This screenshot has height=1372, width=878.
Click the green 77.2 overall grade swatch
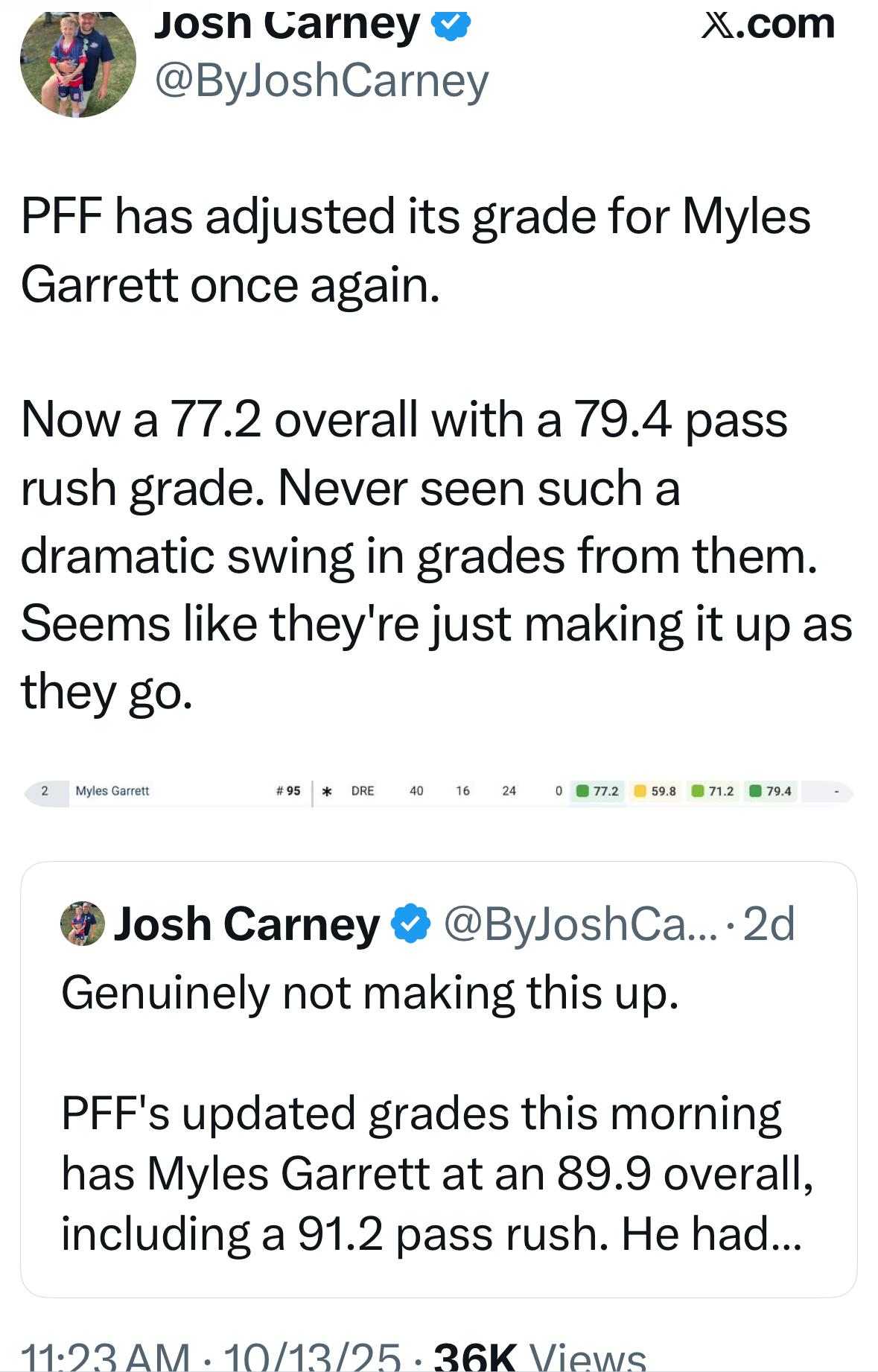[582, 791]
